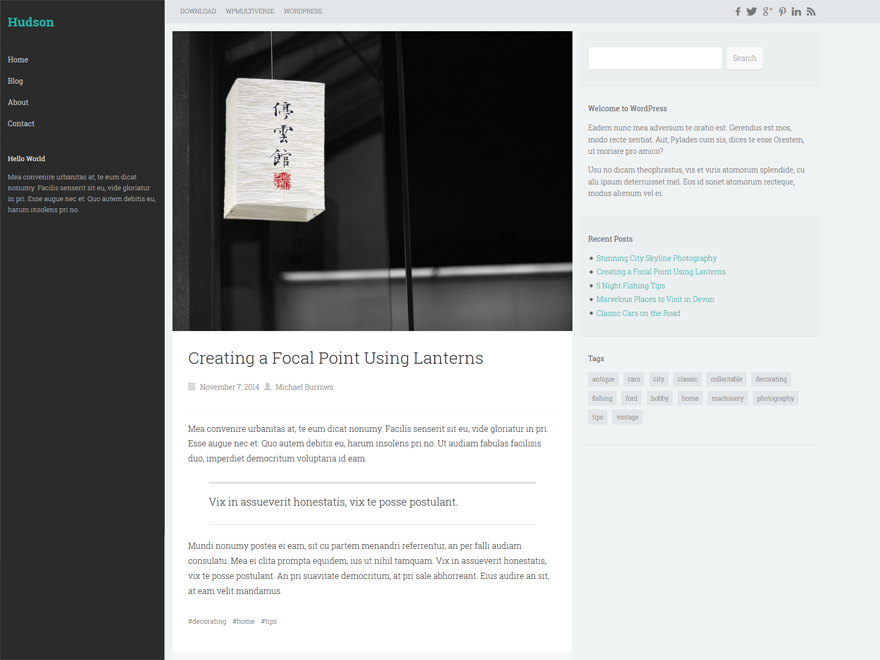Click the lantern featured image
880x660 pixels.
click(372, 181)
